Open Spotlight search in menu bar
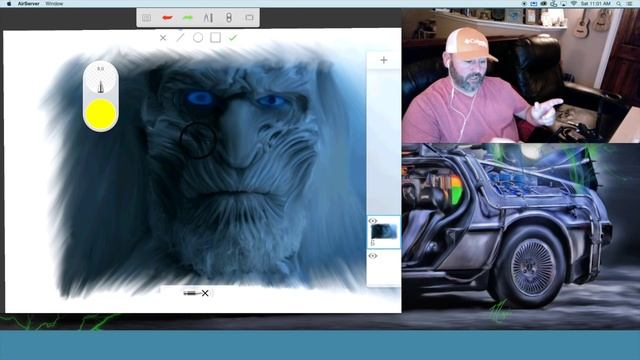Image resolution: width=640 pixels, height=360 pixels. point(619,4)
